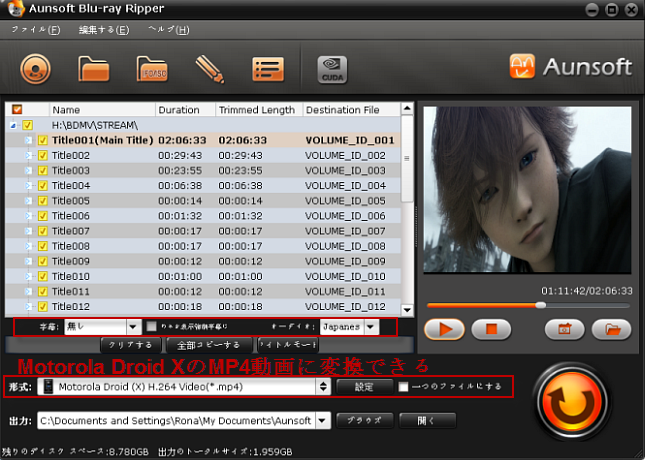Open the ヘルプ(H) menu
The image size is (645, 460).
(169, 30)
